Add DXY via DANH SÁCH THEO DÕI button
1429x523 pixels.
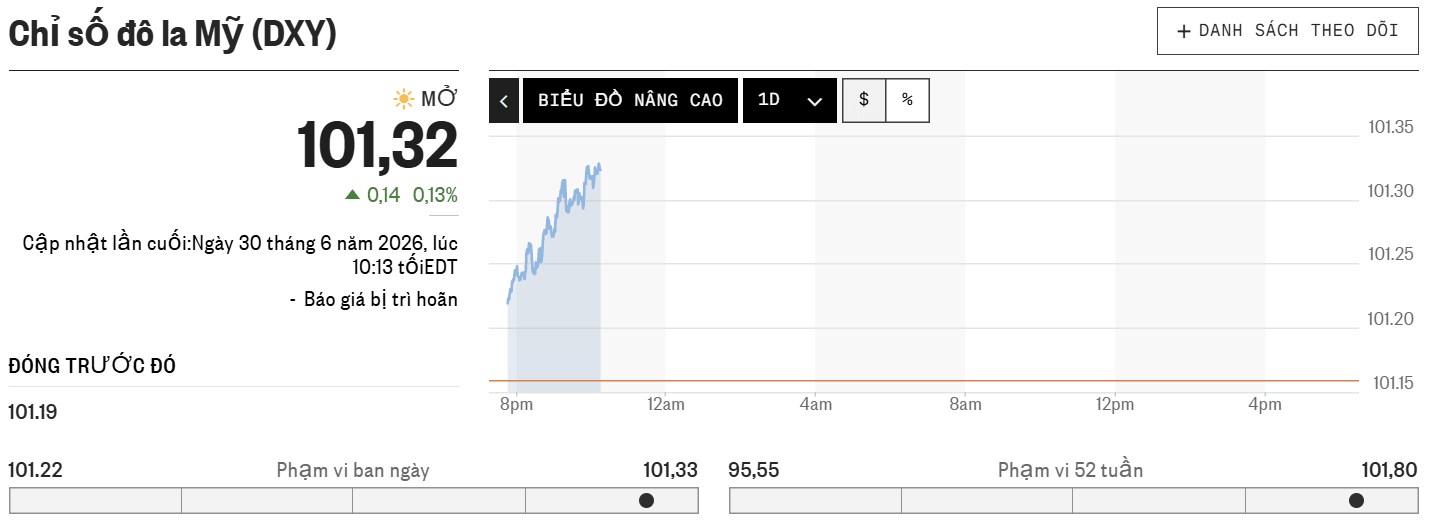tap(1288, 31)
